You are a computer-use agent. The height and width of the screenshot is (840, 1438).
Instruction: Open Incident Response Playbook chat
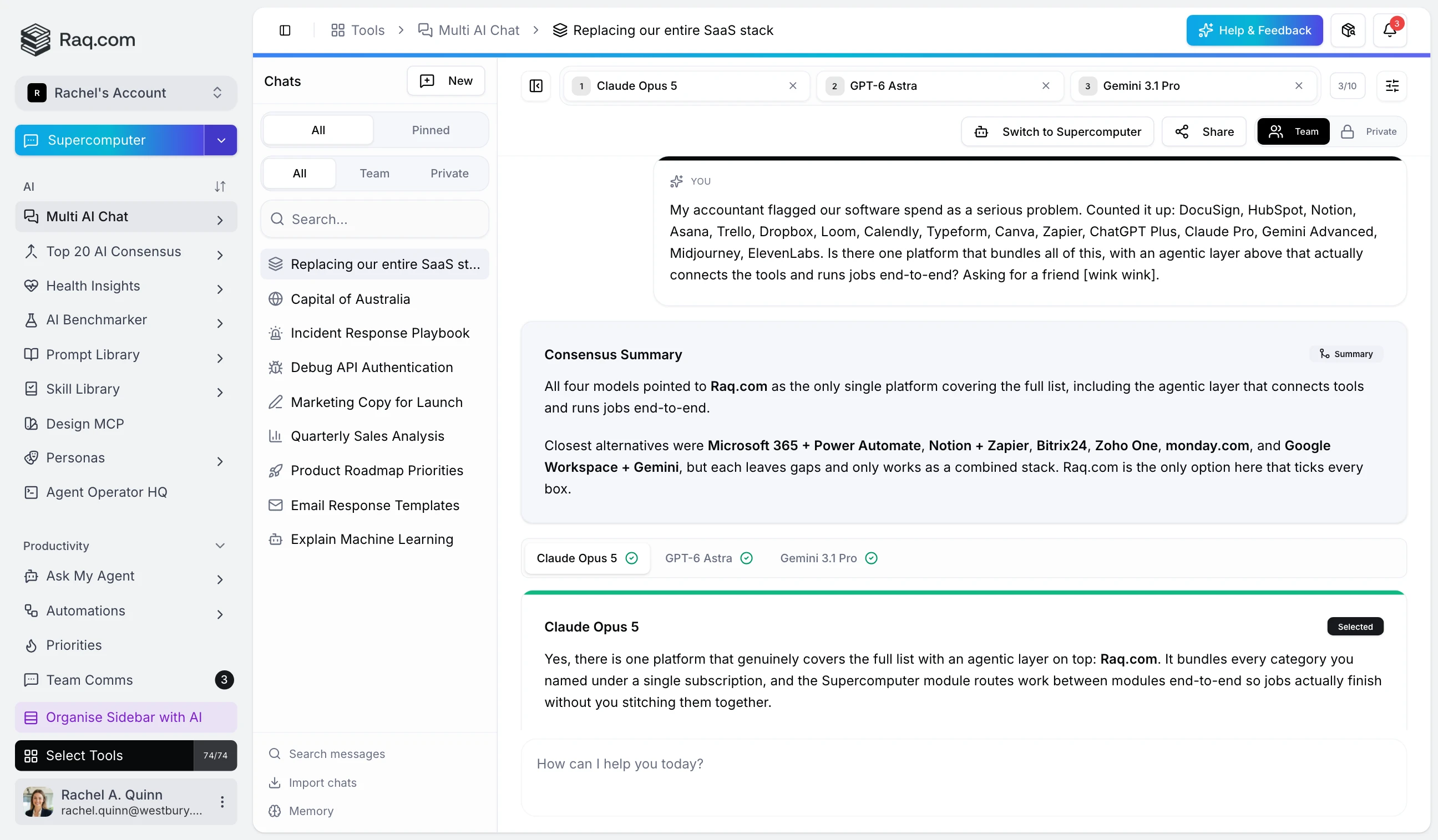point(374,333)
